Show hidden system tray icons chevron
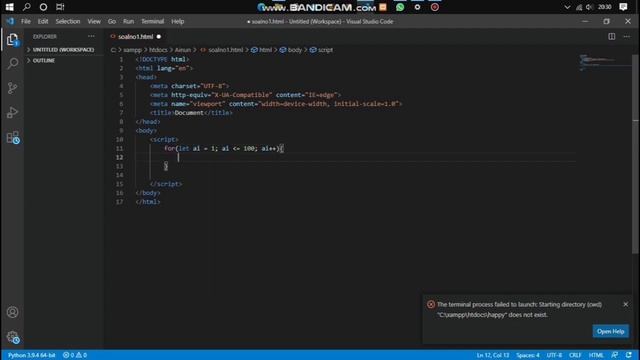640x360 pixels. click(567, 7)
